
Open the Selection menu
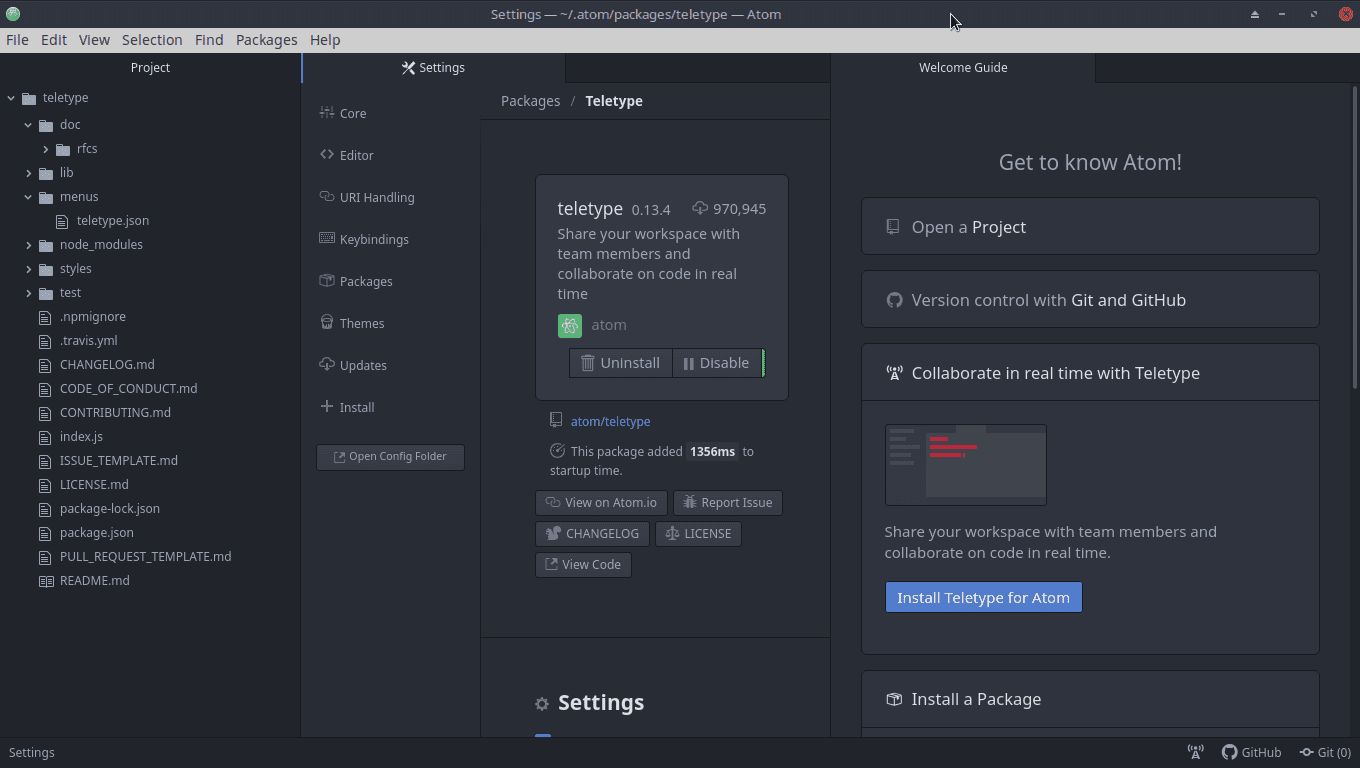pos(152,40)
